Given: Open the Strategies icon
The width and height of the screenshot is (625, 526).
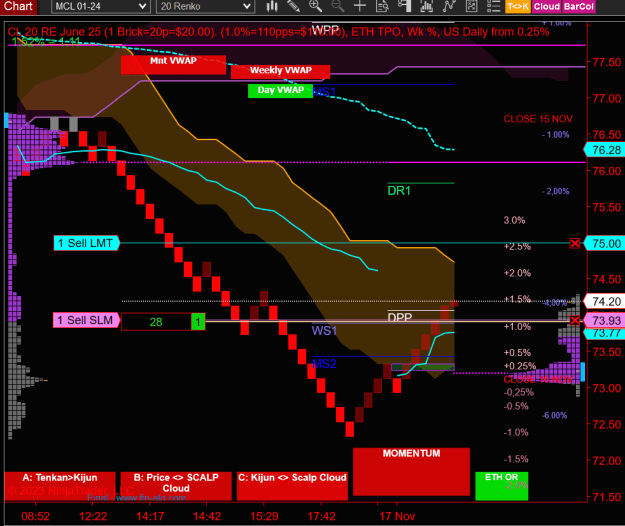Looking at the screenshot, I should [x=471, y=6].
